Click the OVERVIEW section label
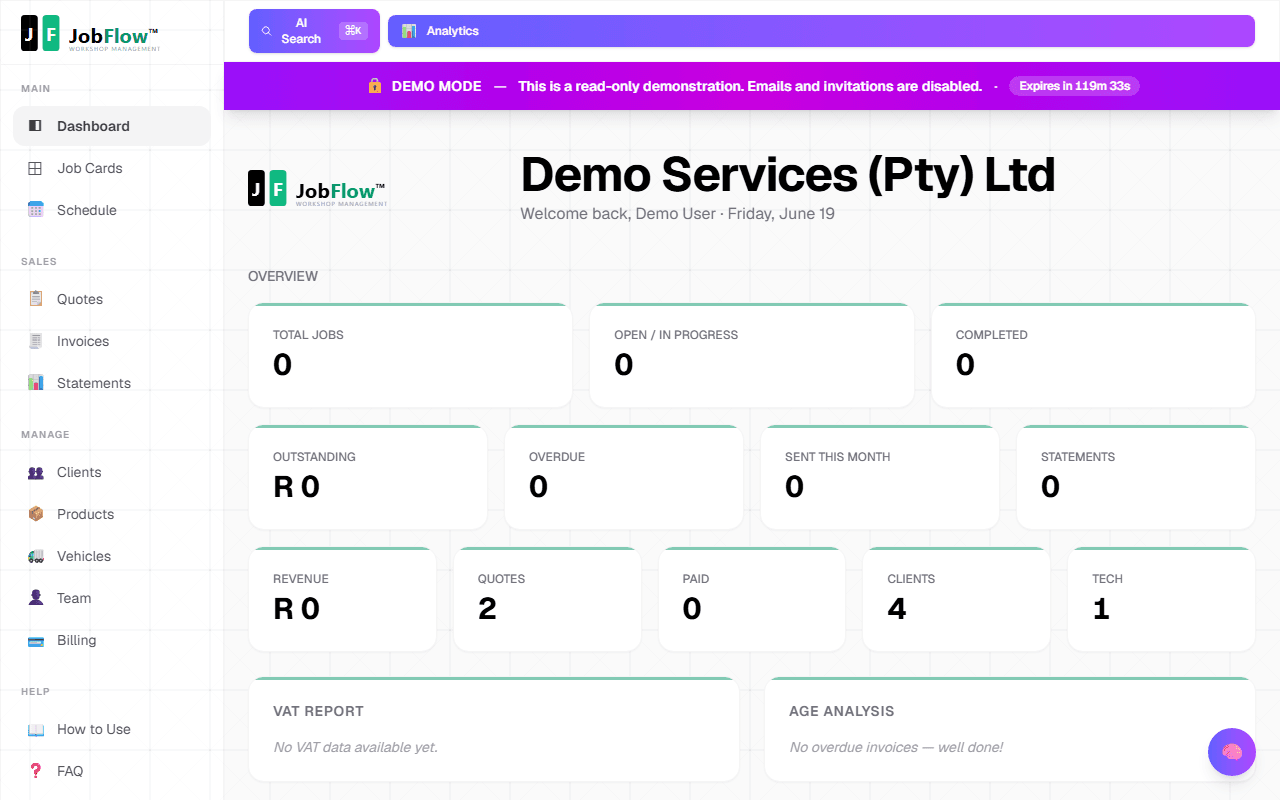The image size is (1280, 800). (283, 276)
